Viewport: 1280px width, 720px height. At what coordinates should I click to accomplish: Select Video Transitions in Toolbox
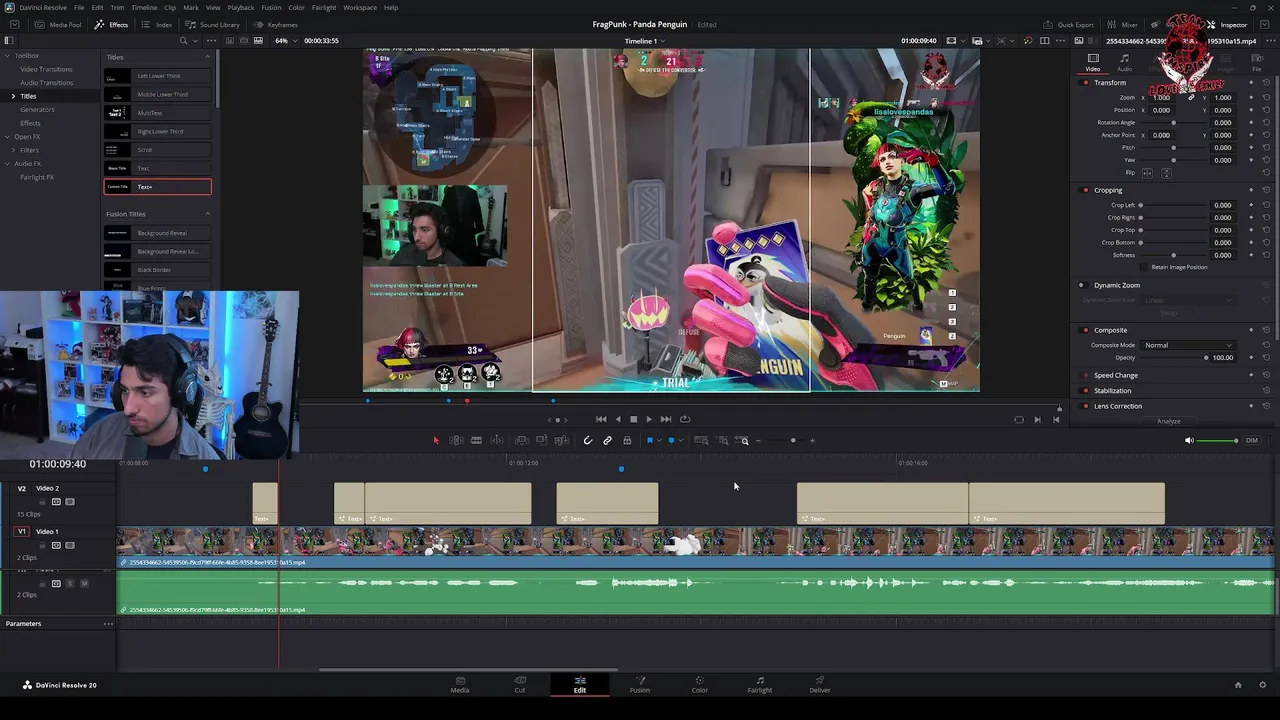point(46,69)
